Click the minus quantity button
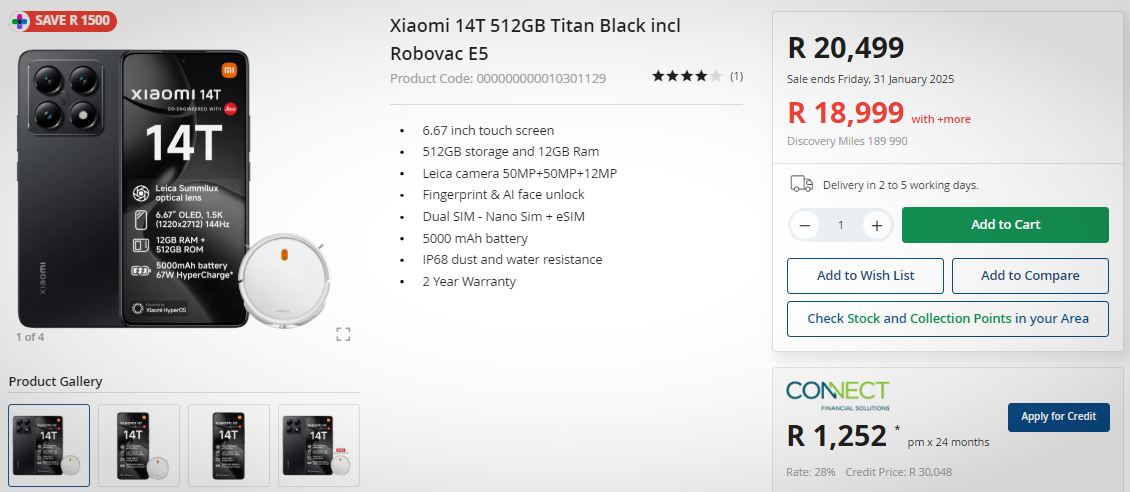 coord(804,225)
